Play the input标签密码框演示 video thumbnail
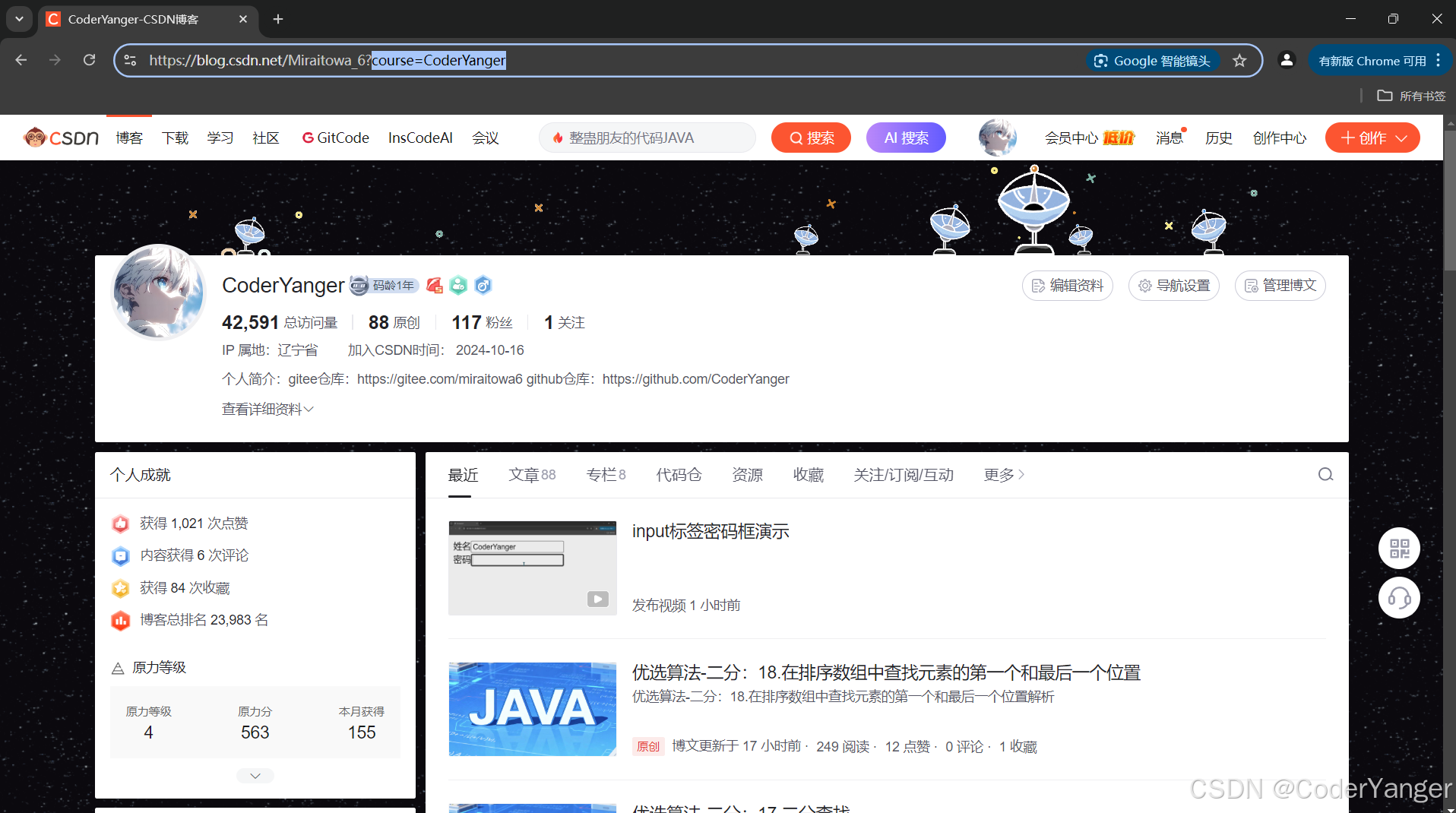Image resolution: width=1456 pixels, height=813 pixels. [x=532, y=568]
